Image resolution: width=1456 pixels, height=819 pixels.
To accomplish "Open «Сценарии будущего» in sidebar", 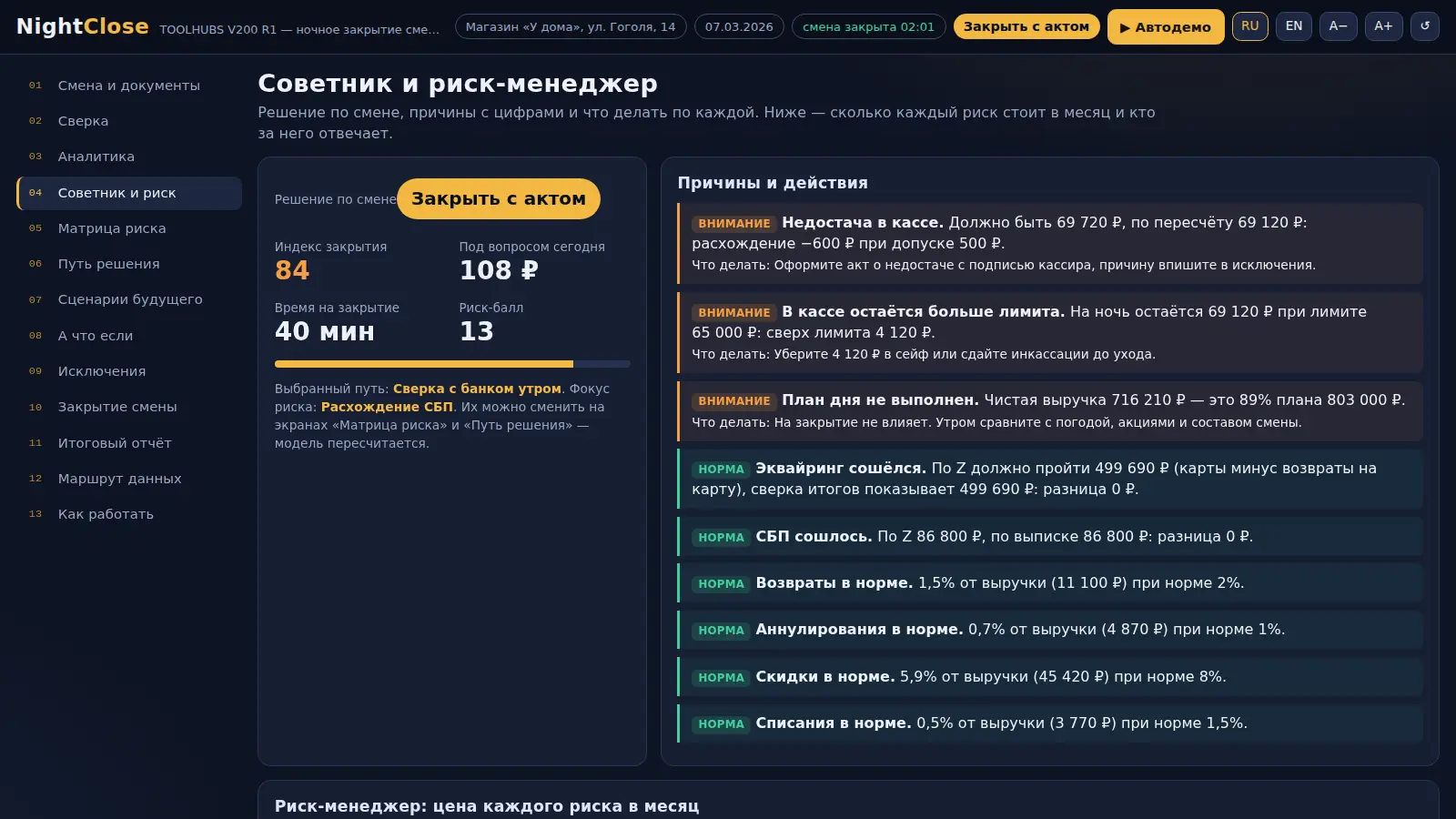I will click(129, 299).
